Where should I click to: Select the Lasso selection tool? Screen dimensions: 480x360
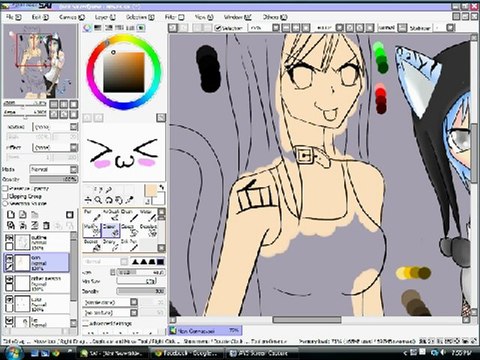pyautogui.click(x=98, y=189)
